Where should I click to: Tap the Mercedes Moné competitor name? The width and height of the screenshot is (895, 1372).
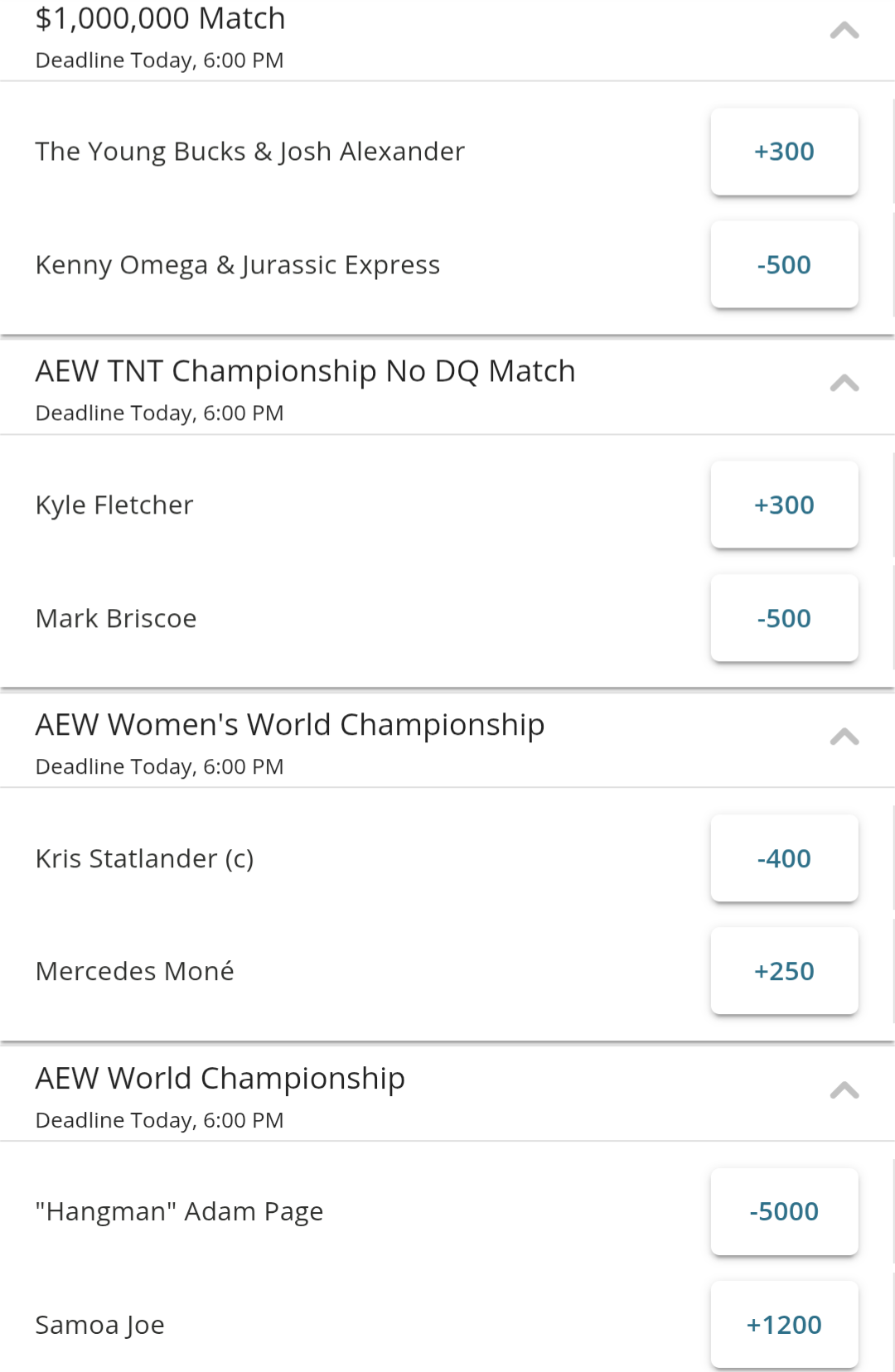(x=135, y=971)
